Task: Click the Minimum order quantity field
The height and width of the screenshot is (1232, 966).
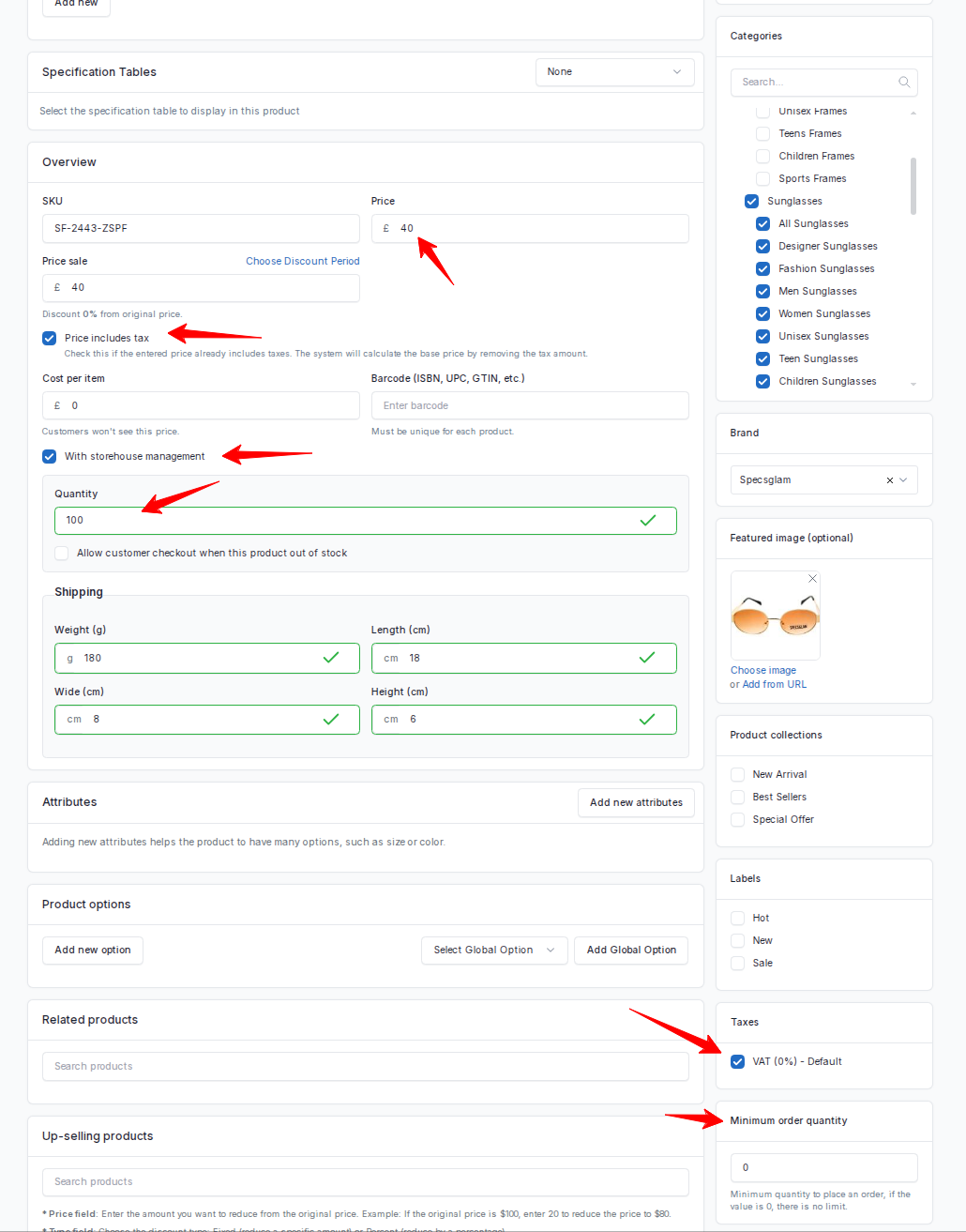Action: [x=823, y=1168]
